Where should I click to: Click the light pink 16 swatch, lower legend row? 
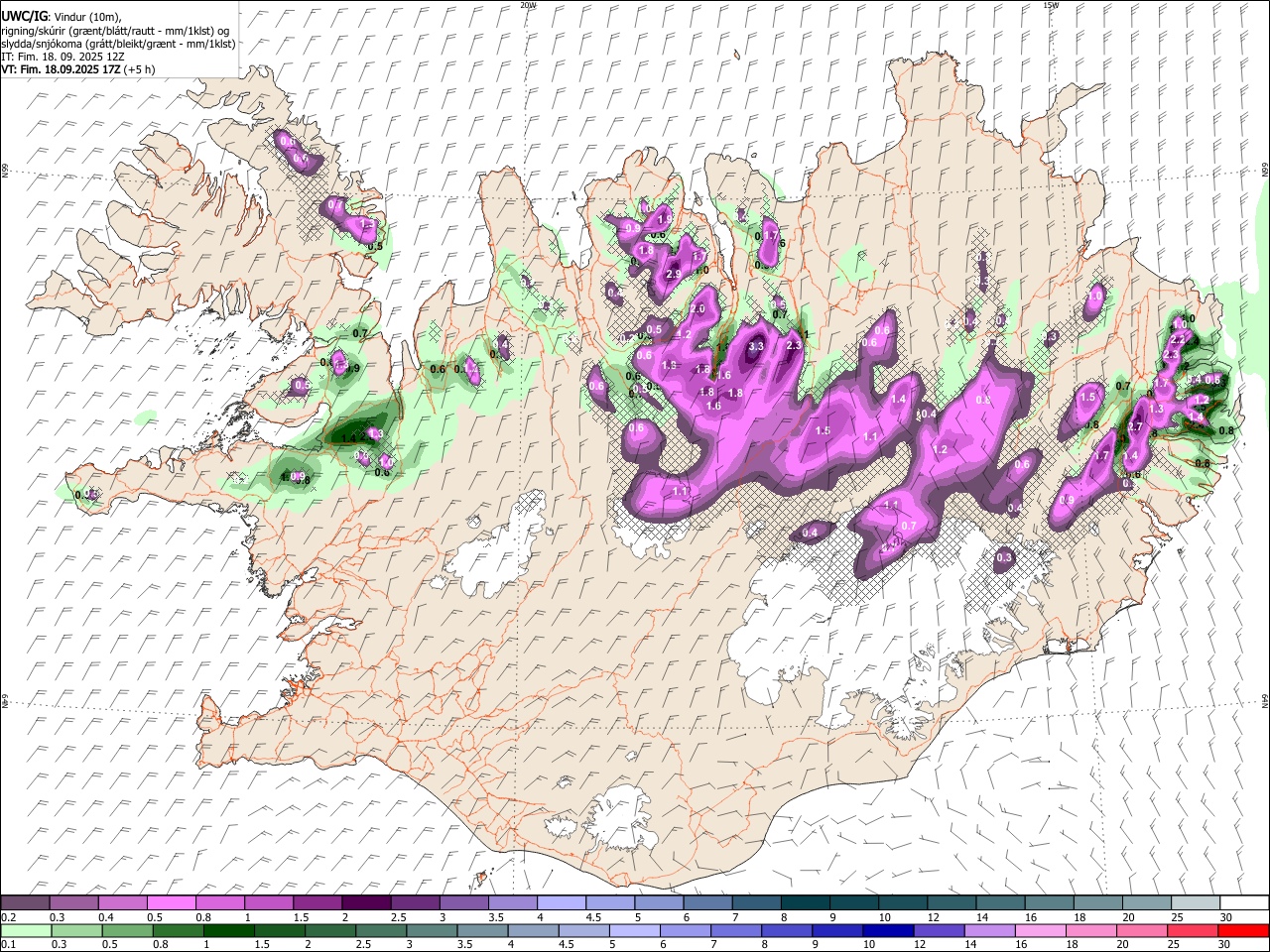coord(1040,930)
